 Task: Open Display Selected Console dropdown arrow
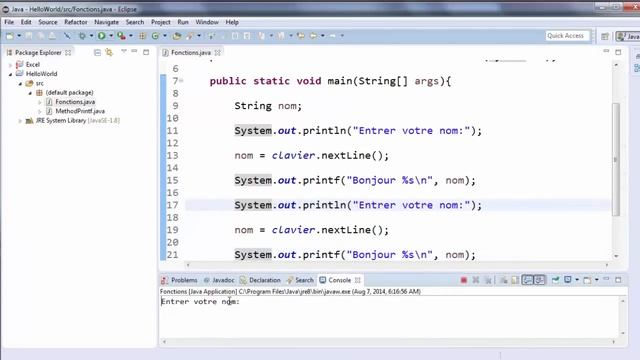pyautogui.click(x=577, y=280)
